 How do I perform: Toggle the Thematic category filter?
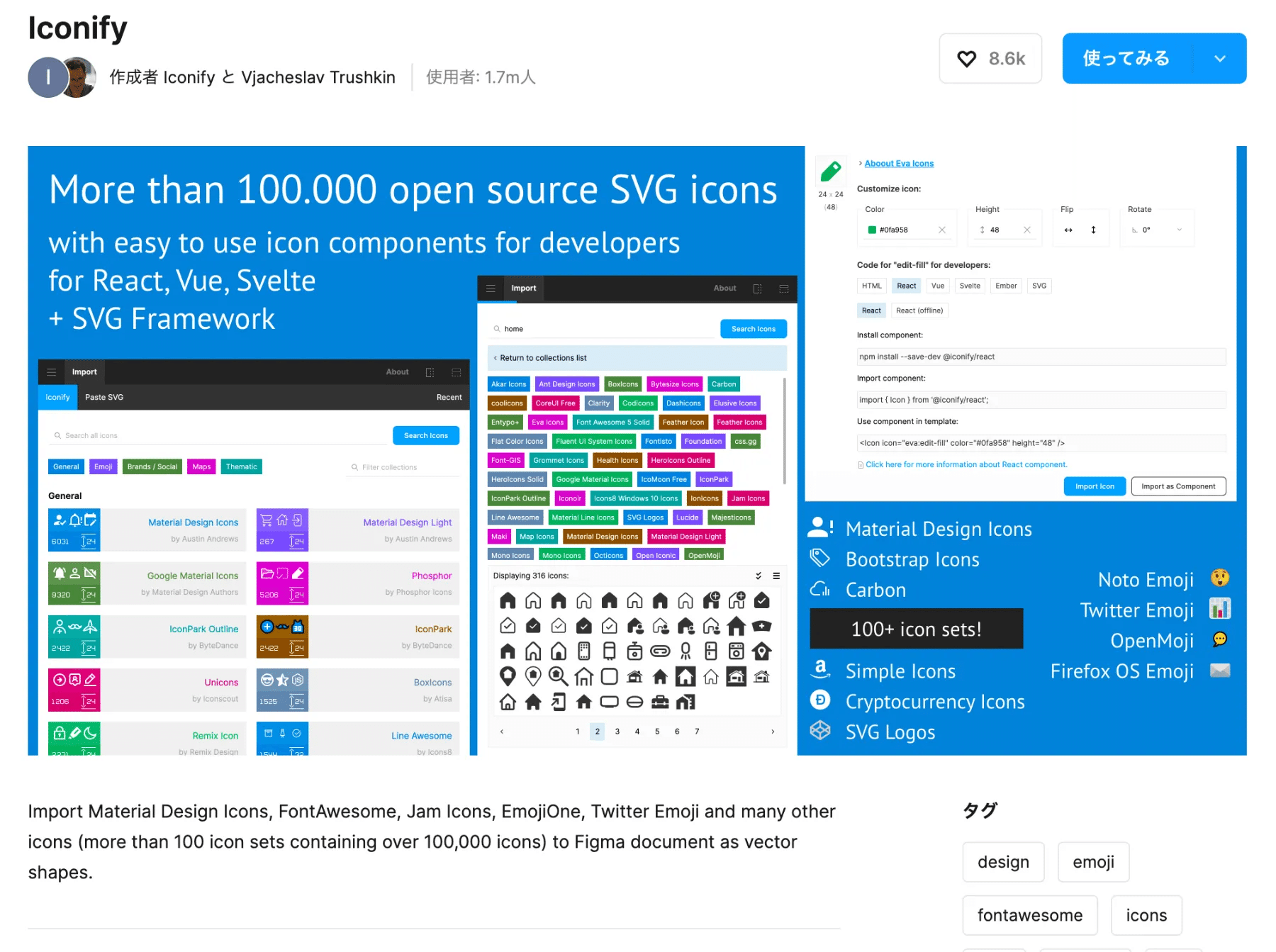pyautogui.click(x=242, y=466)
